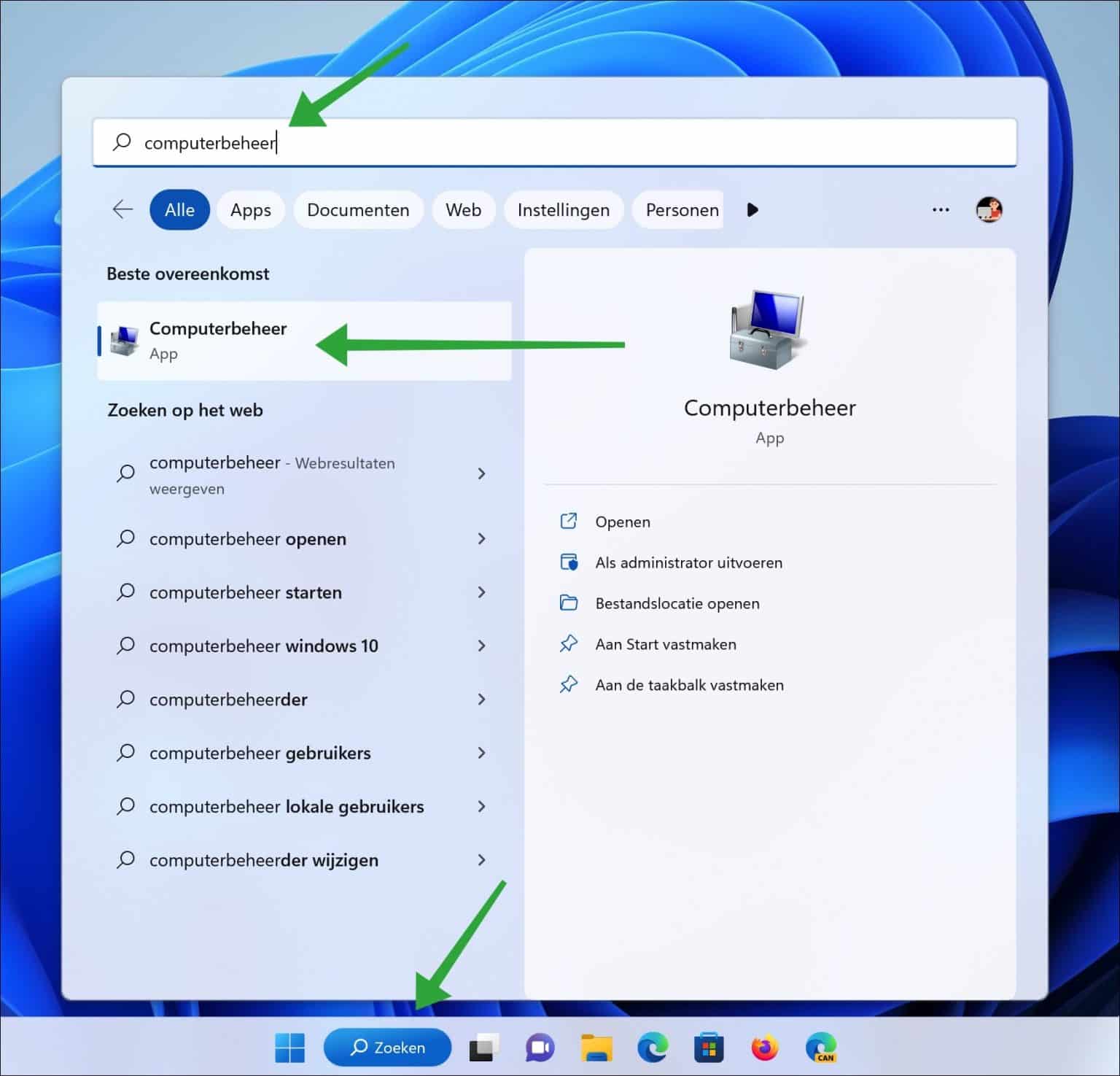Click the back arrow above the filters
The image size is (1120, 1076).
point(122,210)
